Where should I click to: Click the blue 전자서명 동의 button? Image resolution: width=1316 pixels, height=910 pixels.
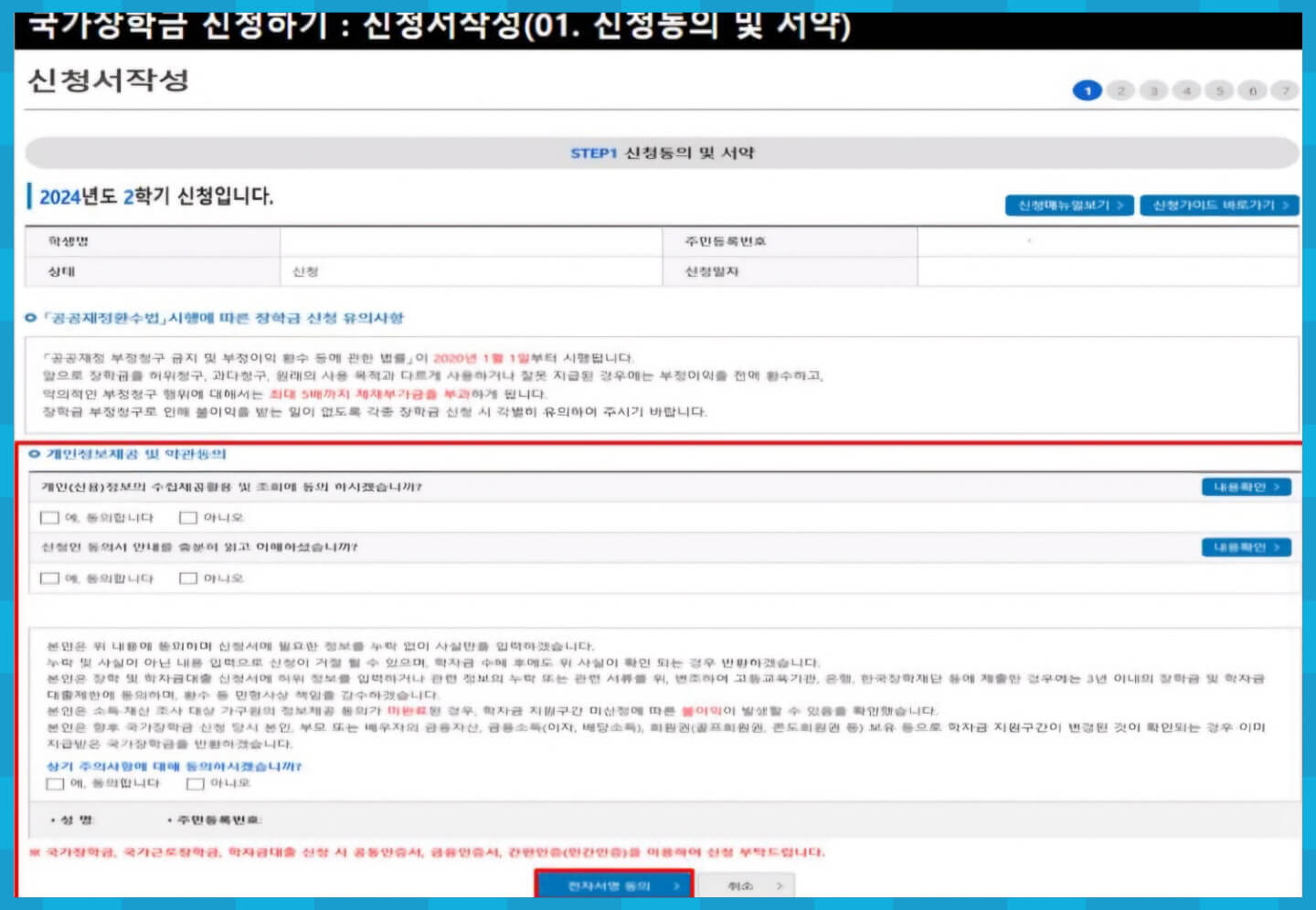(613, 884)
